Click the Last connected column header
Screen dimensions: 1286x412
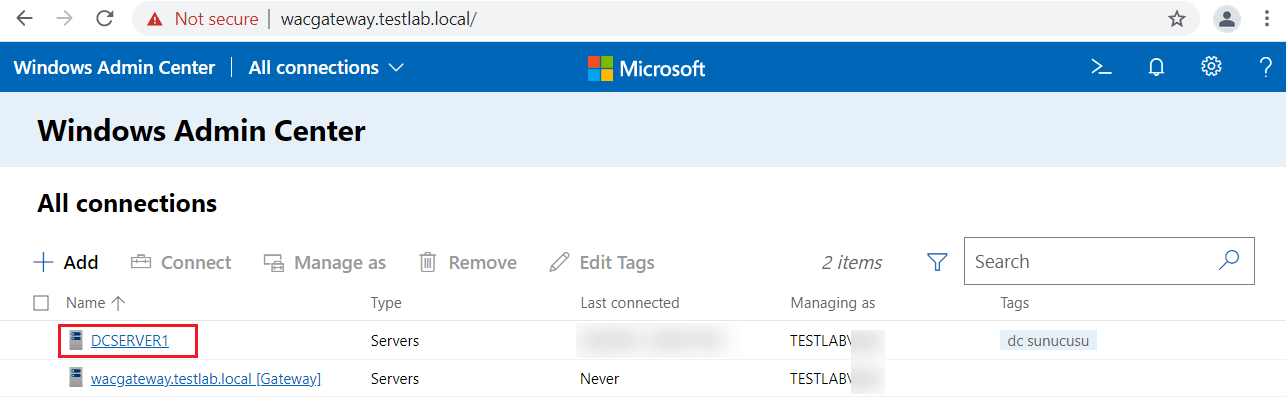[x=629, y=303]
